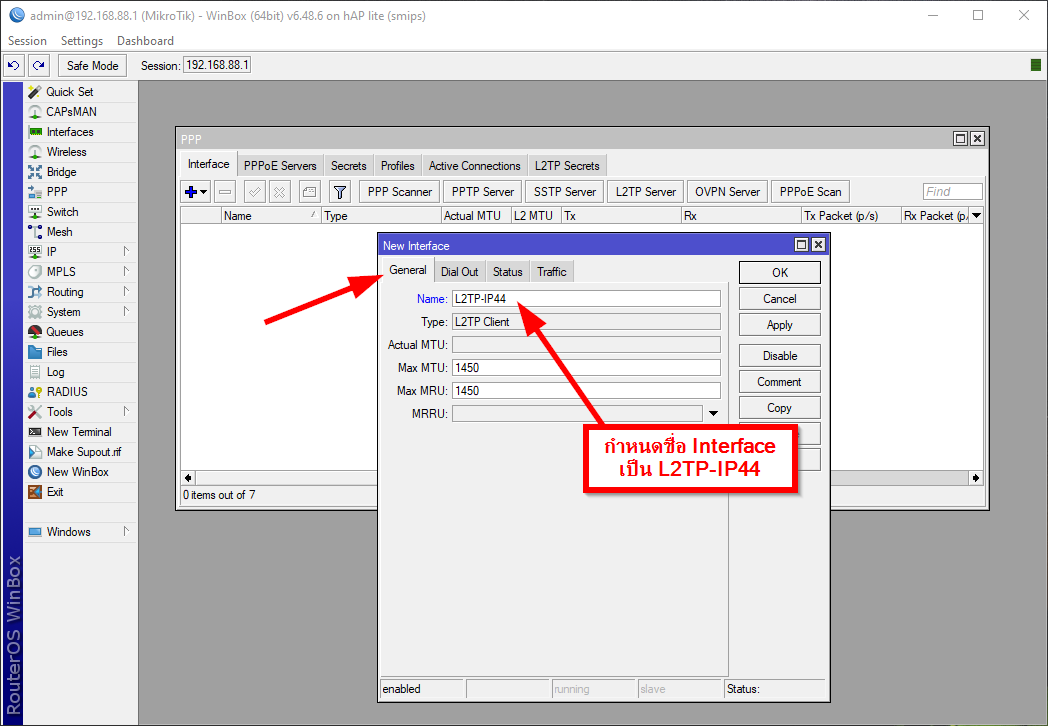Screen dimensions: 1048x726
Task: Click the OVPN Server button
Action: [x=727, y=192]
